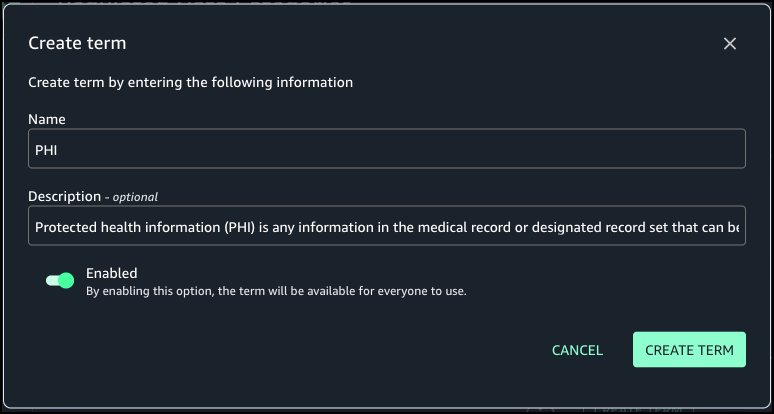Click the "Description" field label
The width and height of the screenshot is (774, 414).
64,196
